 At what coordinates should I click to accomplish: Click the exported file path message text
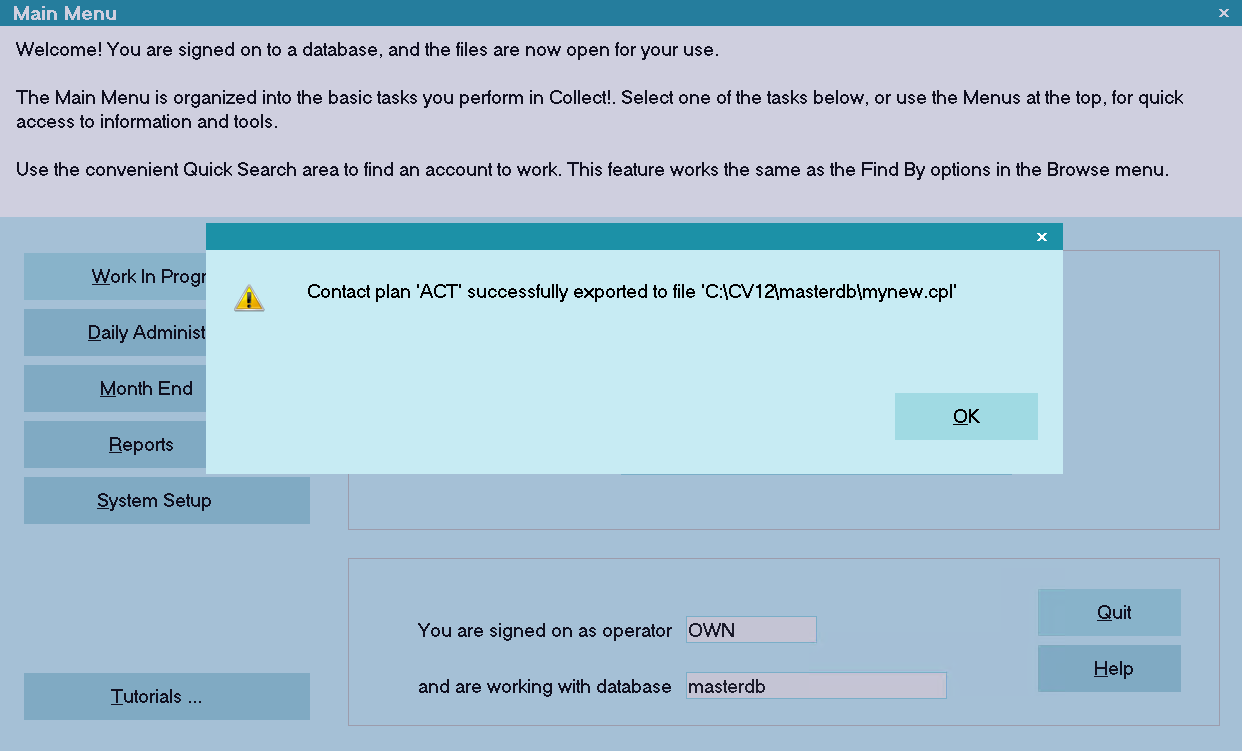click(633, 292)
